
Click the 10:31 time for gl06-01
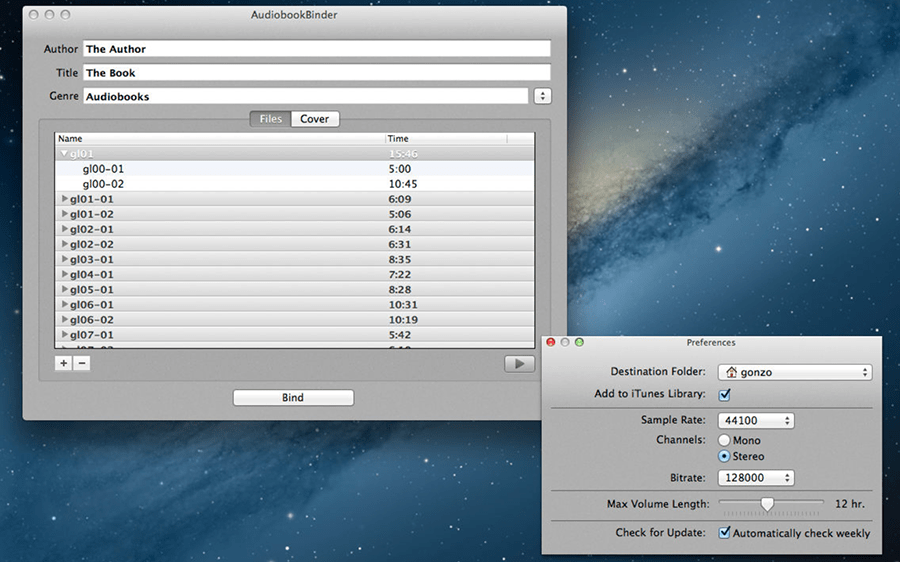(403, 304)
